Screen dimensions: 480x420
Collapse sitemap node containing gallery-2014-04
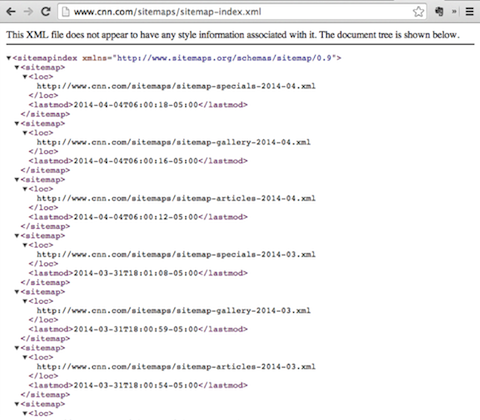point(17,123)
